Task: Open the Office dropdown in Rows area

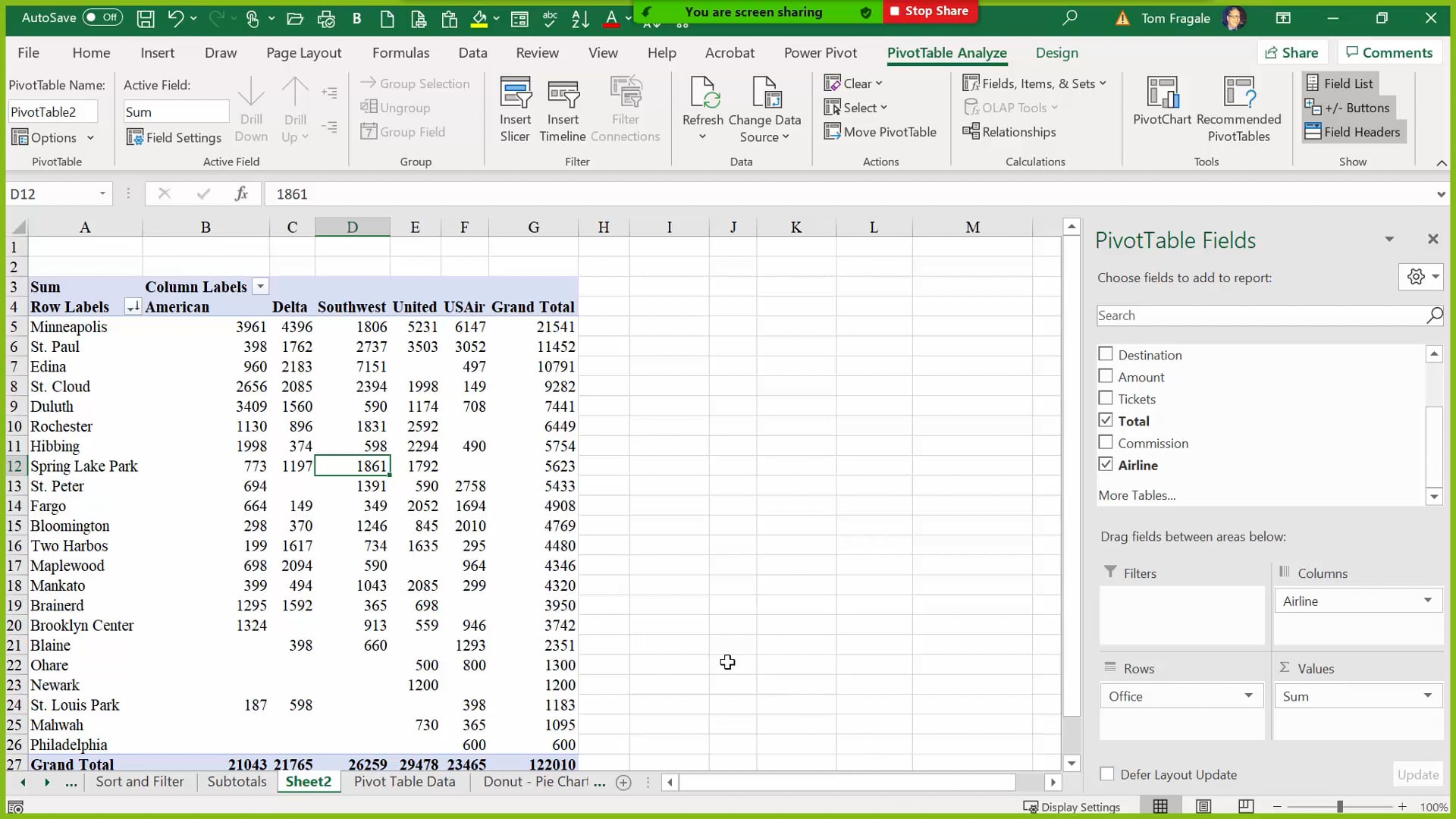Action: point(1247,695)
